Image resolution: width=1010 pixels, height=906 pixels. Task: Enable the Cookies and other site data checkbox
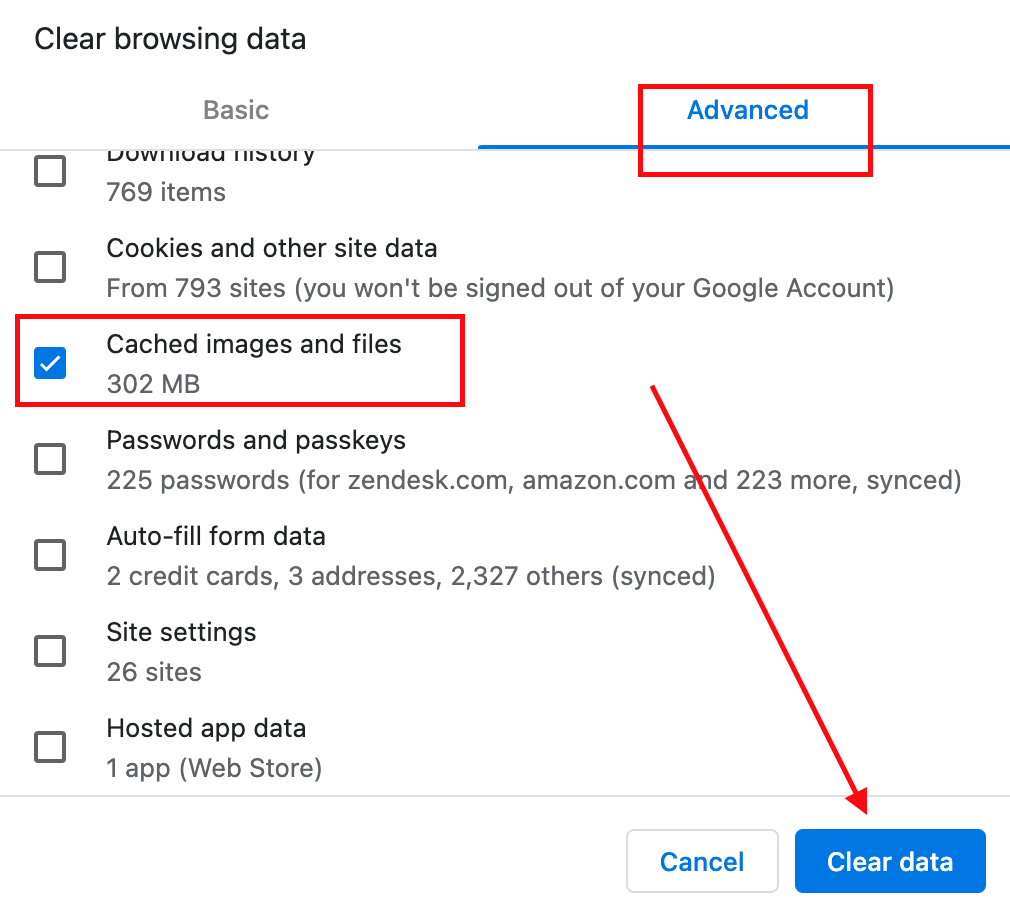point(50,267)
